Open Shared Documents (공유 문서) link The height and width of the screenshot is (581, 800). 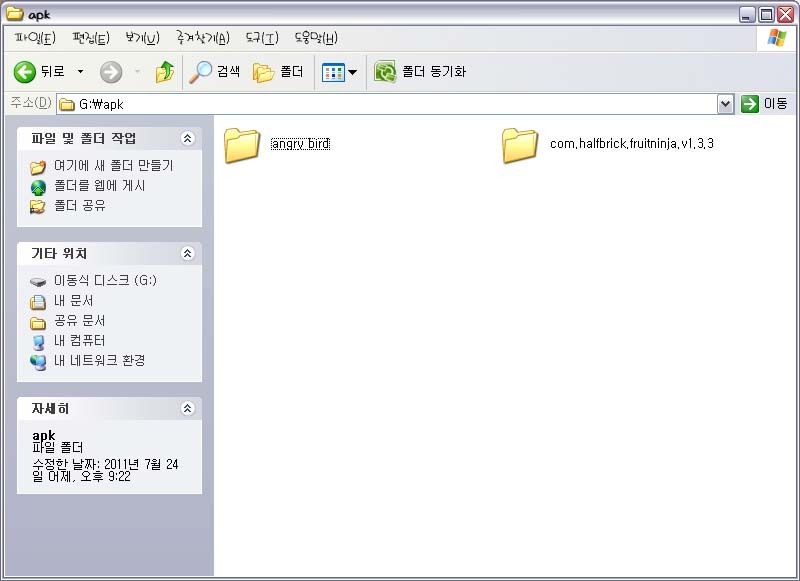[80, 320]
